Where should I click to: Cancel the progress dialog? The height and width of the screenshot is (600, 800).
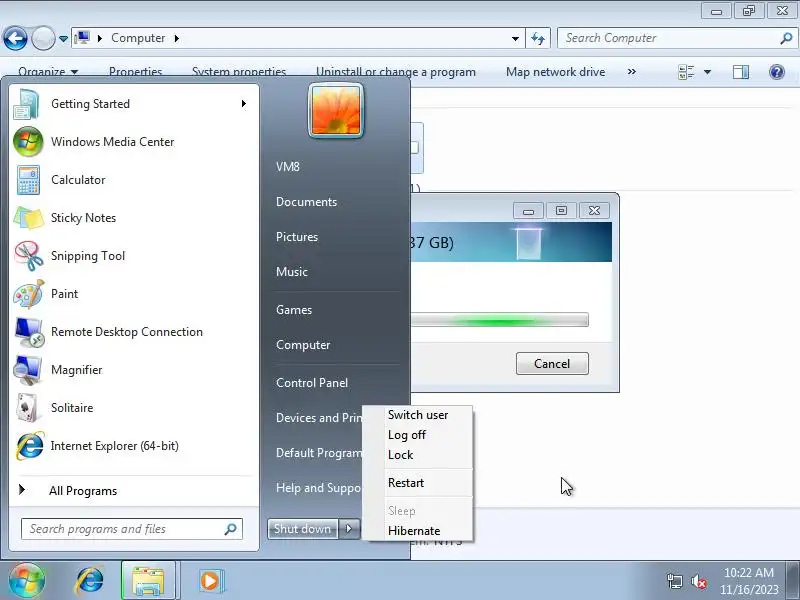tap(552, 363)
